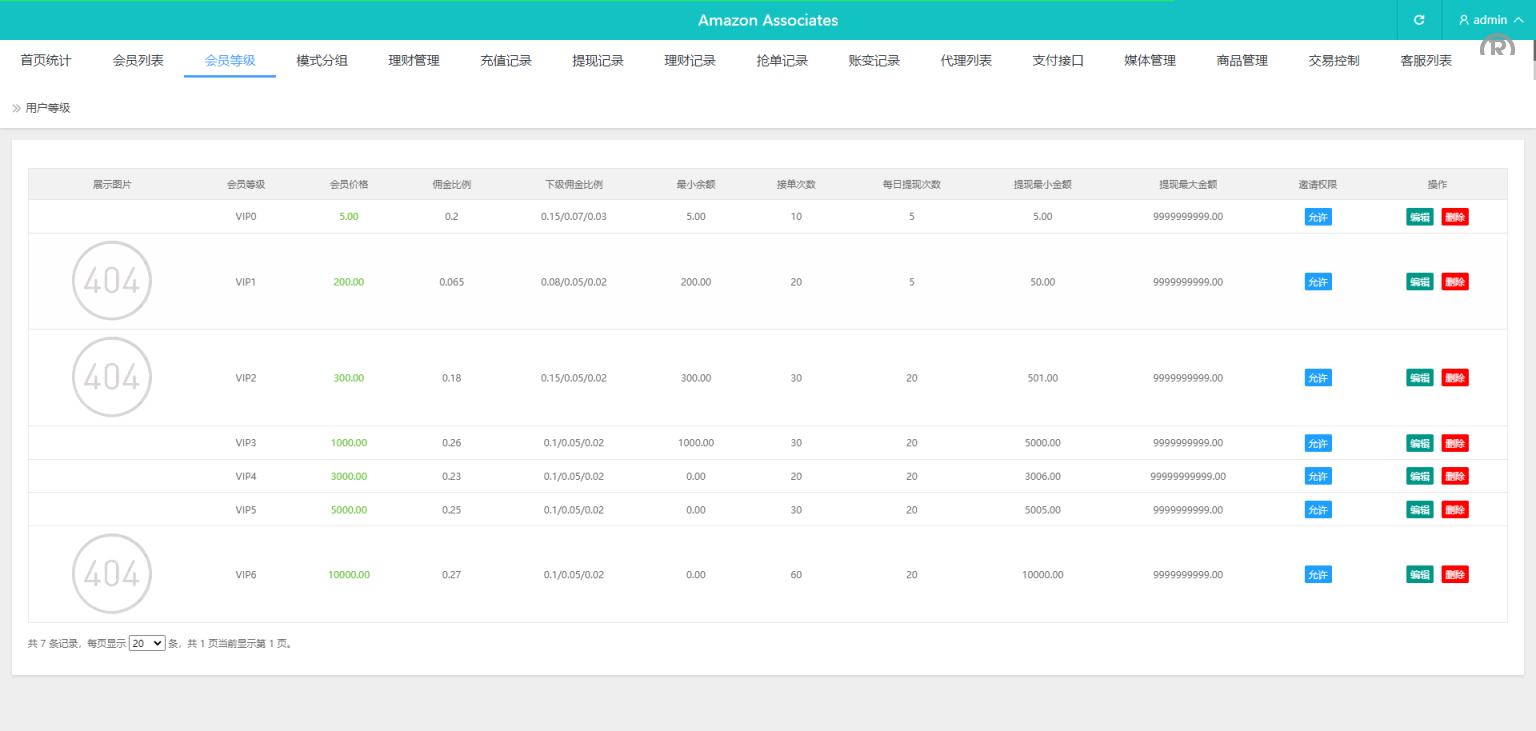Click the 404 placeholder image for VIP6
The height and width of the screenshot is (731, 1536).
pyautogui.click(x=112, y=574)
